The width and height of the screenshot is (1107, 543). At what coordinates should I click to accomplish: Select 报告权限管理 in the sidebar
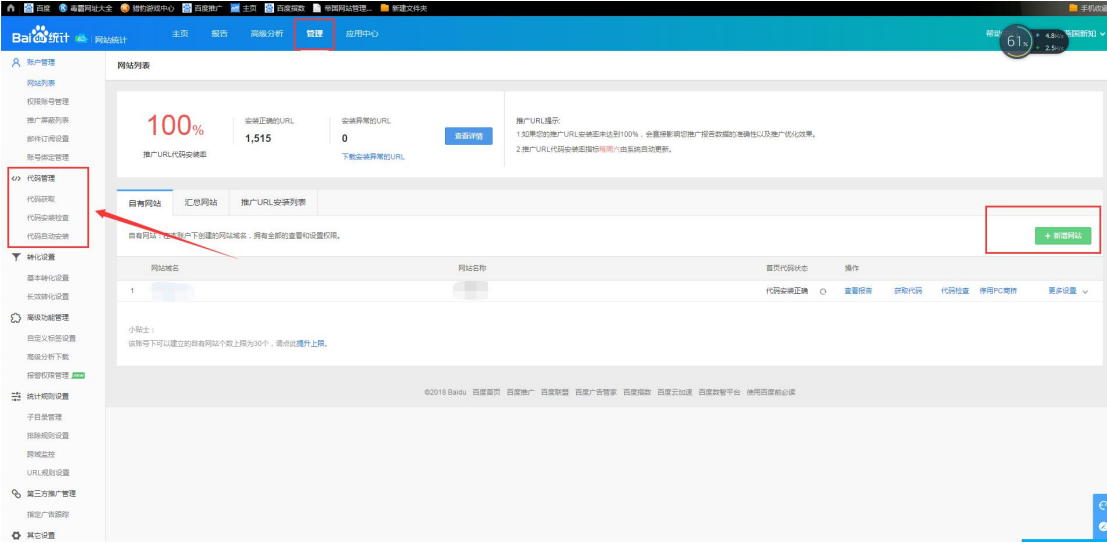tap(48, 375)
